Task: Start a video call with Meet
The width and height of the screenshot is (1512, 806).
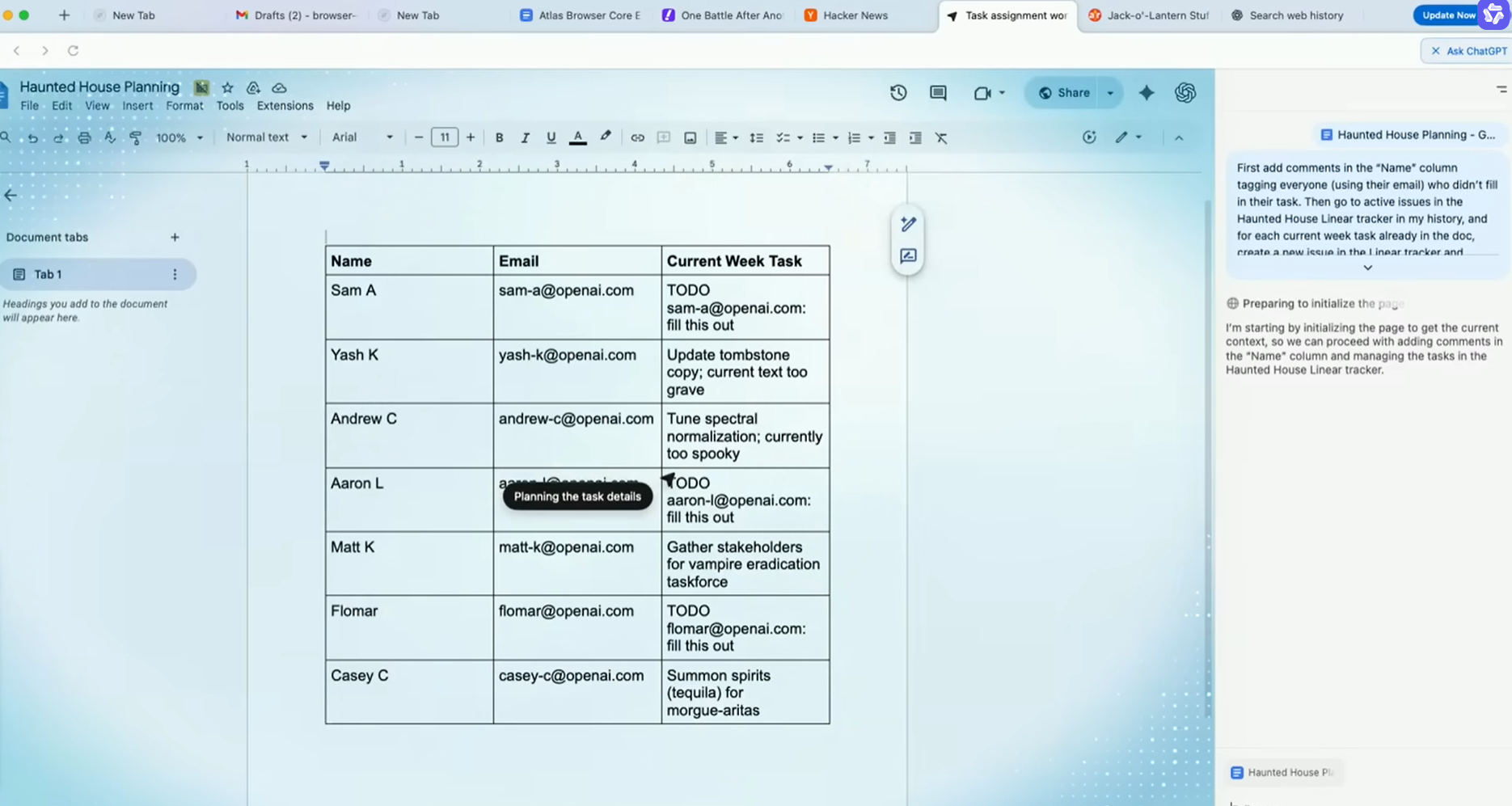Action: (x=984, y=92)
